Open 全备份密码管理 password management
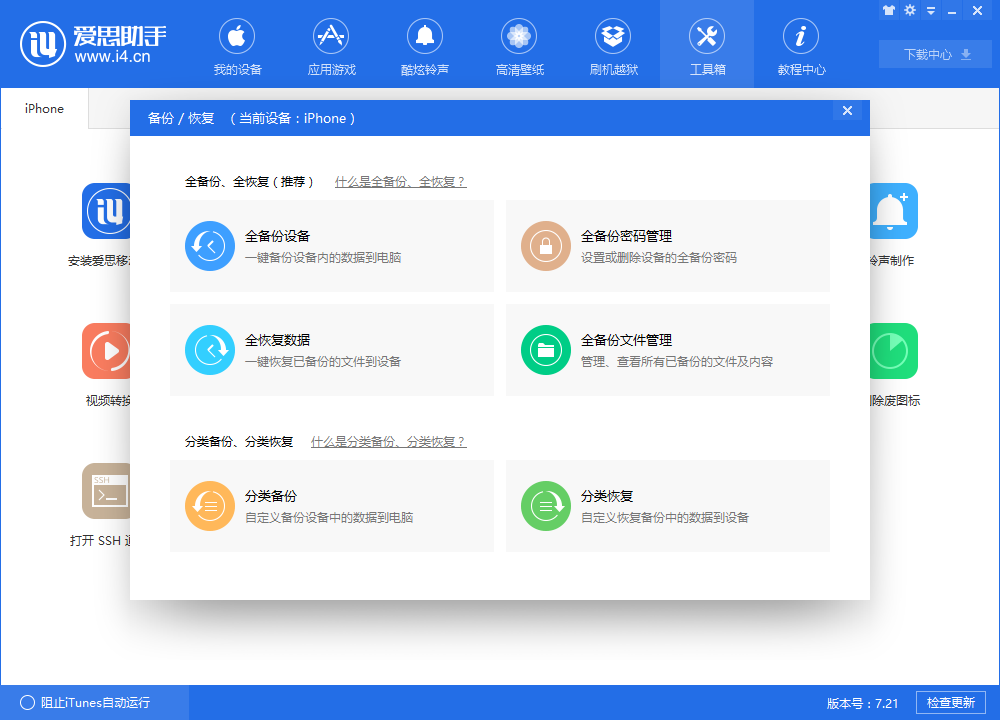The image size is (1000, 720). point(667,246)
